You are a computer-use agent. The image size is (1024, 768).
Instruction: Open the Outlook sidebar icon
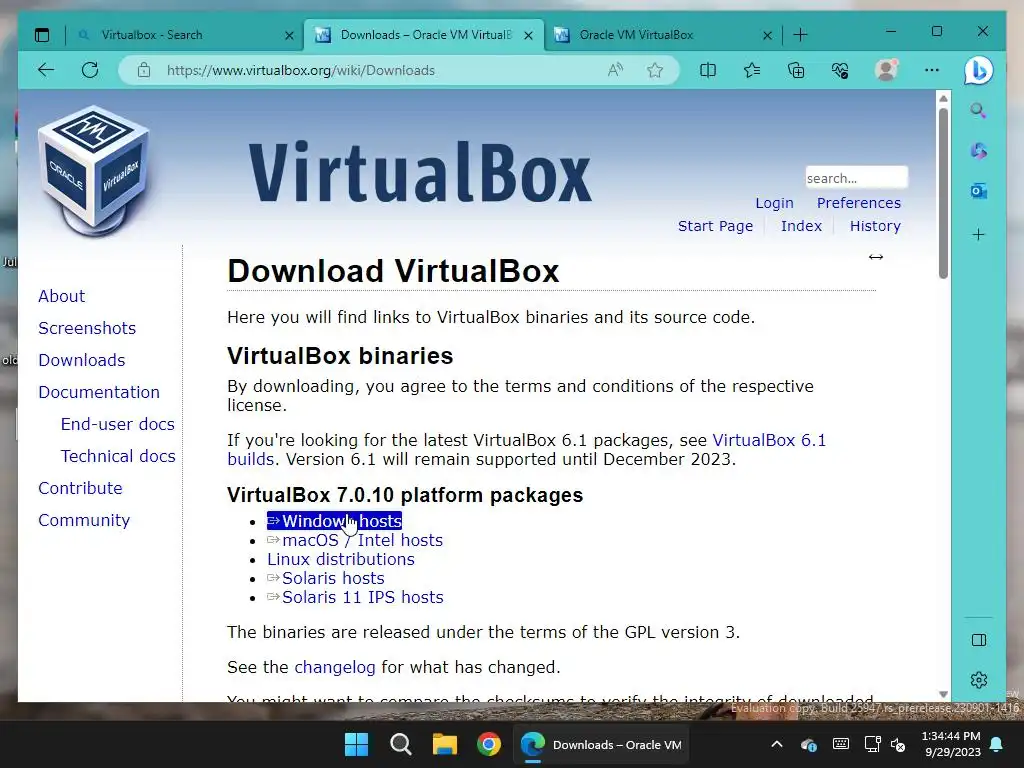[x=978, y=191]
